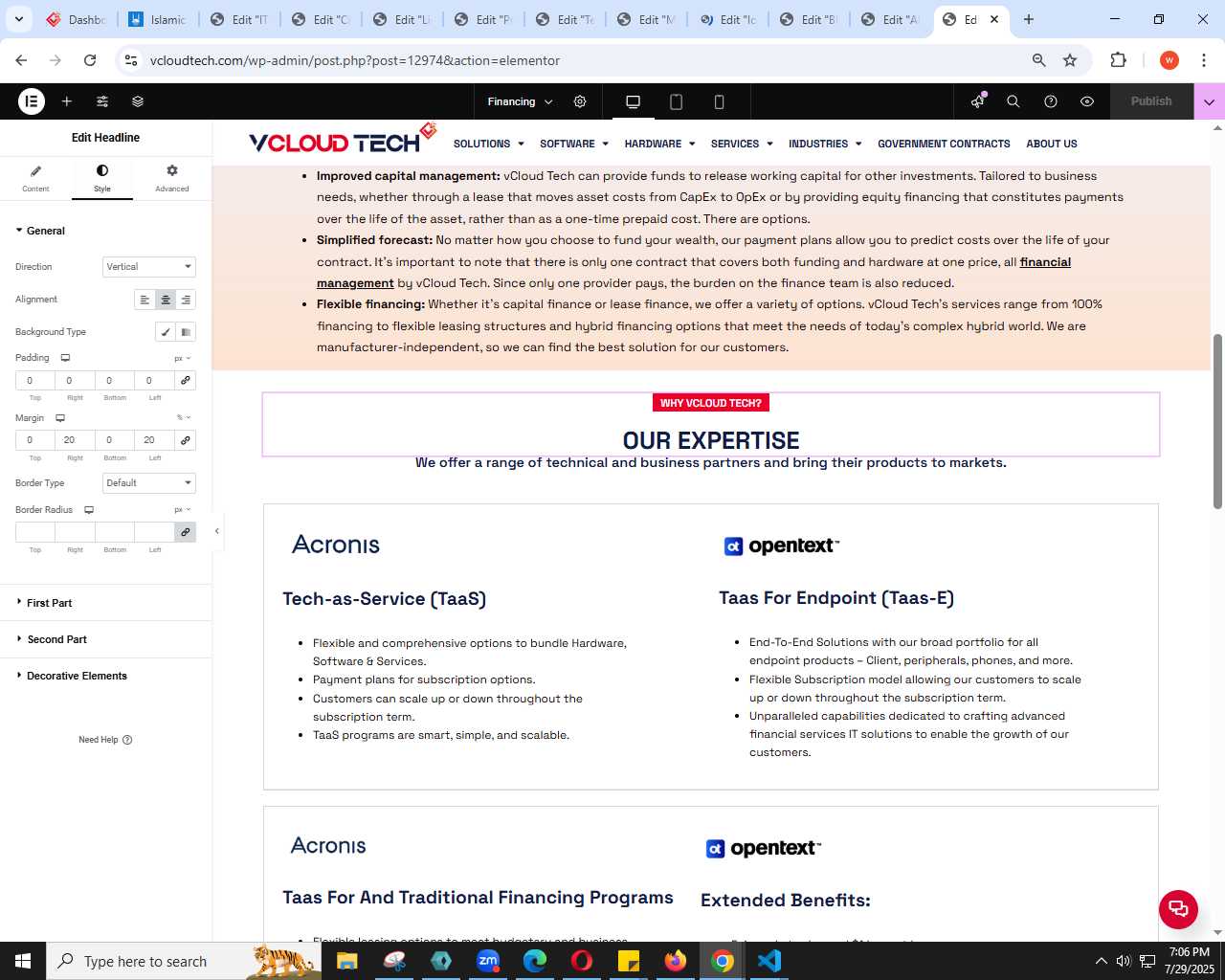This screenshot has height=980, width=1225.
Task: Set alignment to right
Action: tap(186, 300)
